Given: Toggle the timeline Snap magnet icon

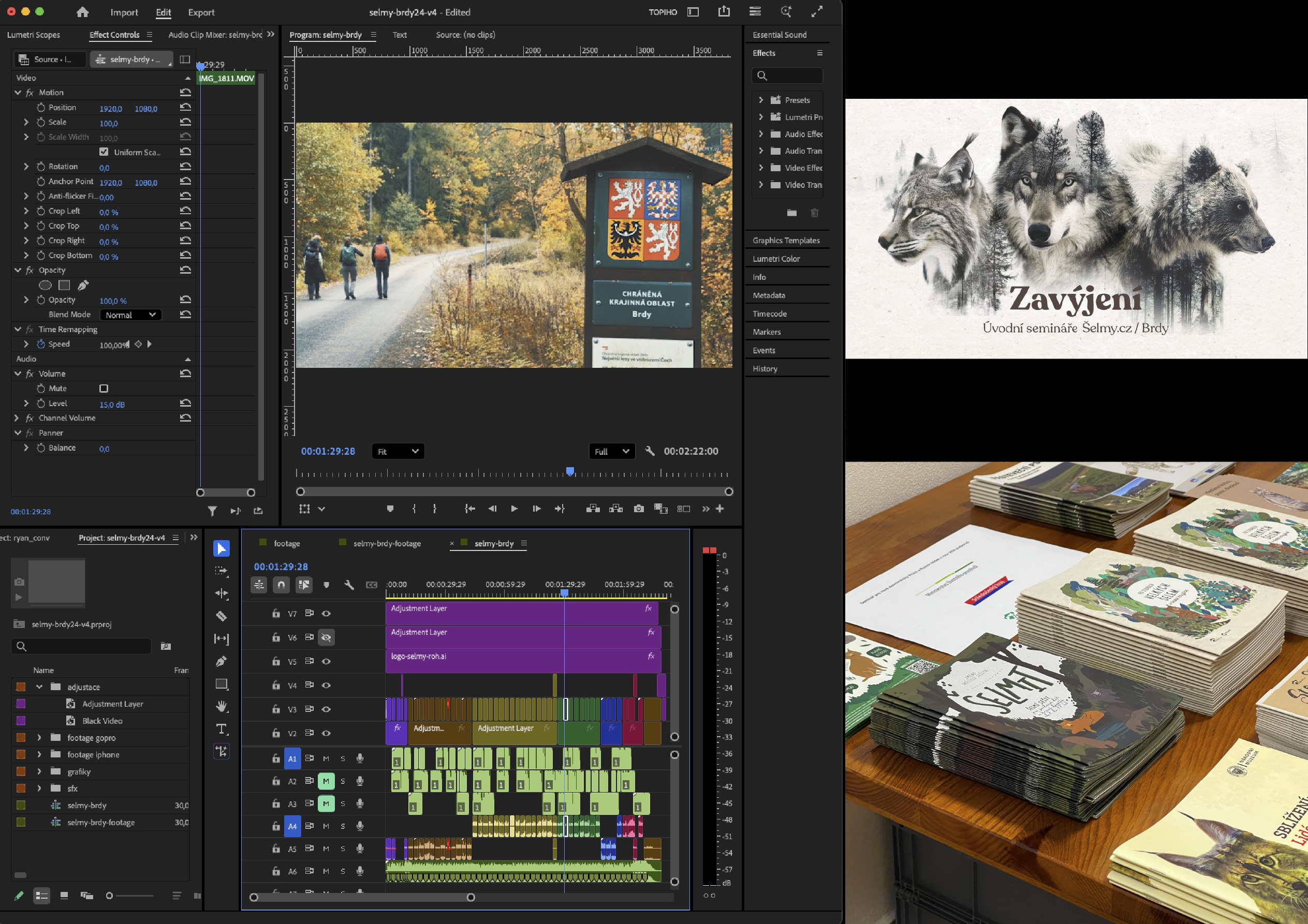Looking at the screenshot, I should [281, 585].
